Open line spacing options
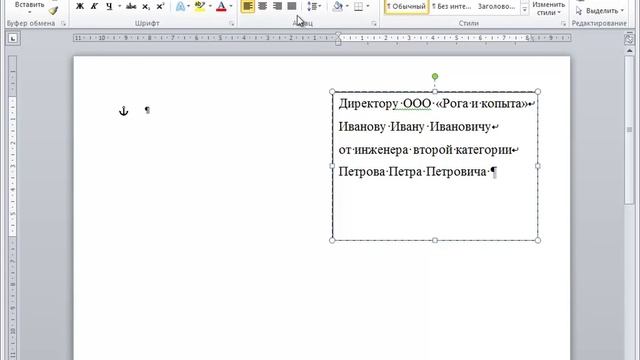 click(x=314, y=6)
